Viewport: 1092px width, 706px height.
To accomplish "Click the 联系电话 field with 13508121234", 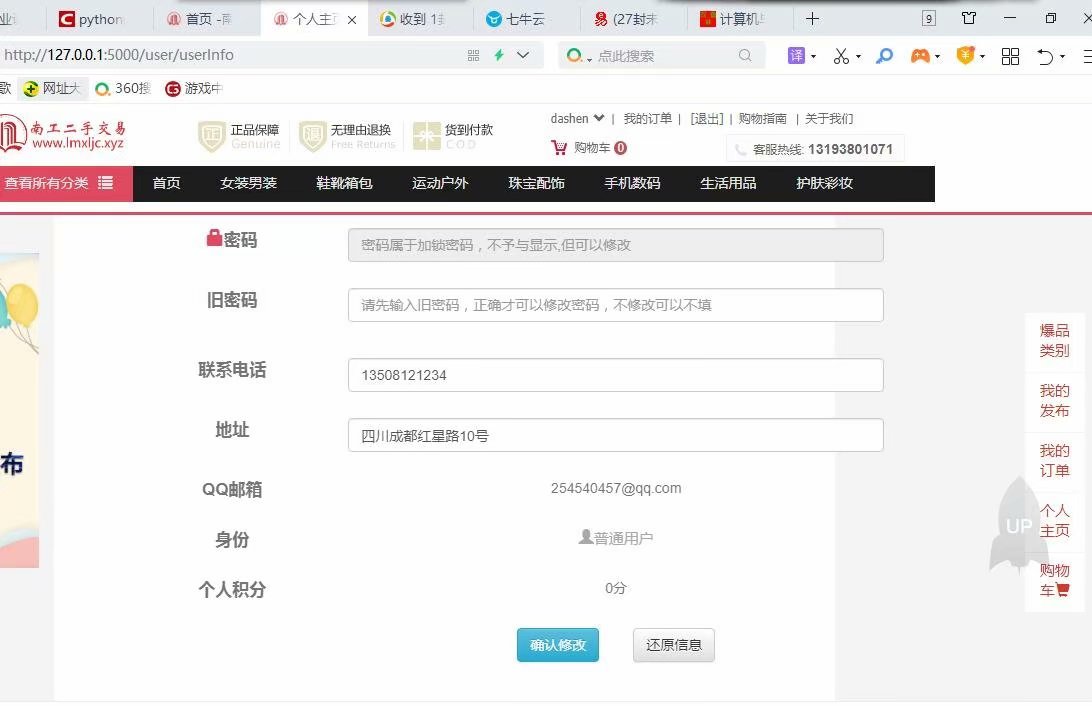I will click(x=616, y=375).
